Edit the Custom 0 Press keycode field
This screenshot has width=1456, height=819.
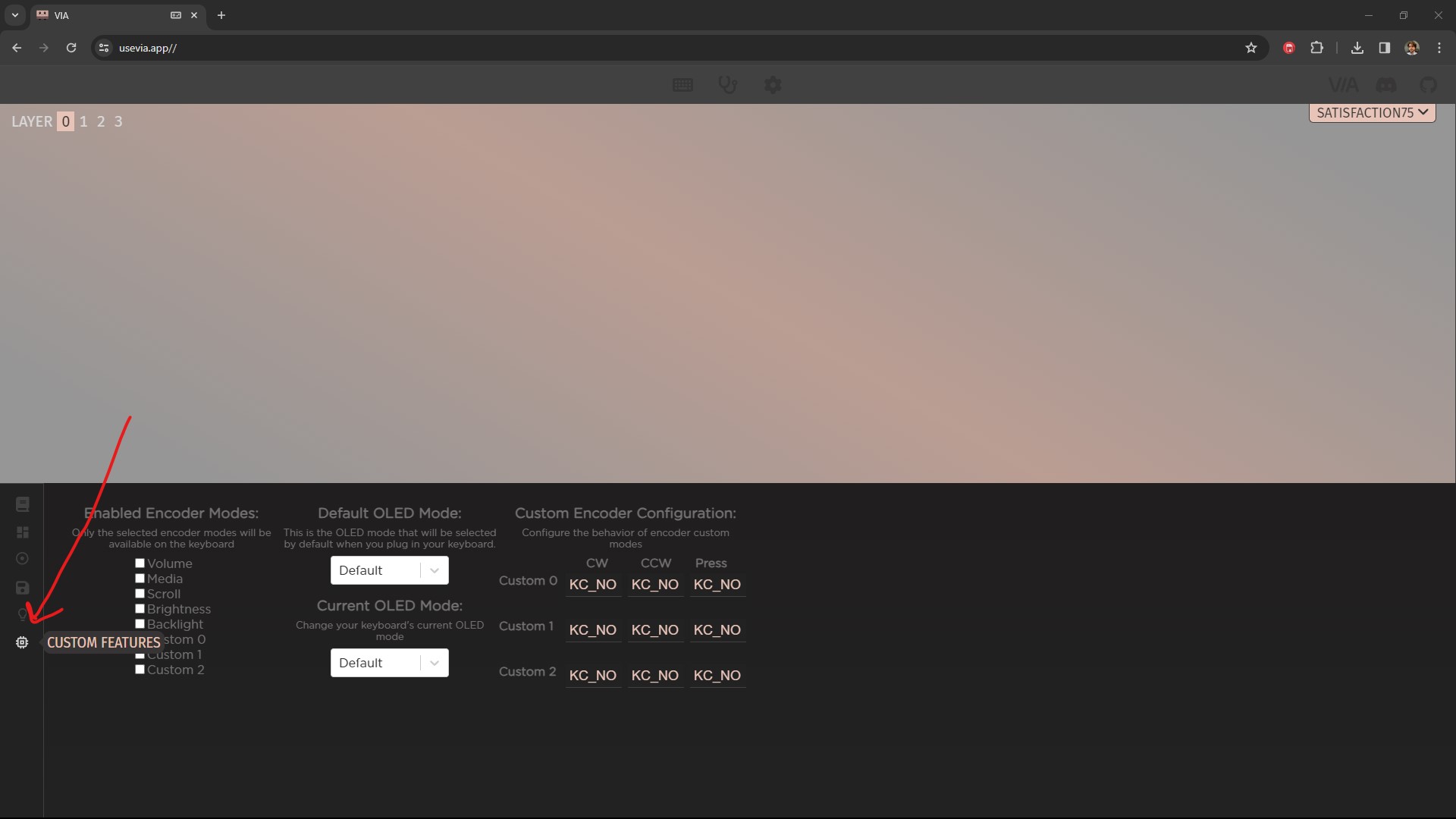coord(717,585)
